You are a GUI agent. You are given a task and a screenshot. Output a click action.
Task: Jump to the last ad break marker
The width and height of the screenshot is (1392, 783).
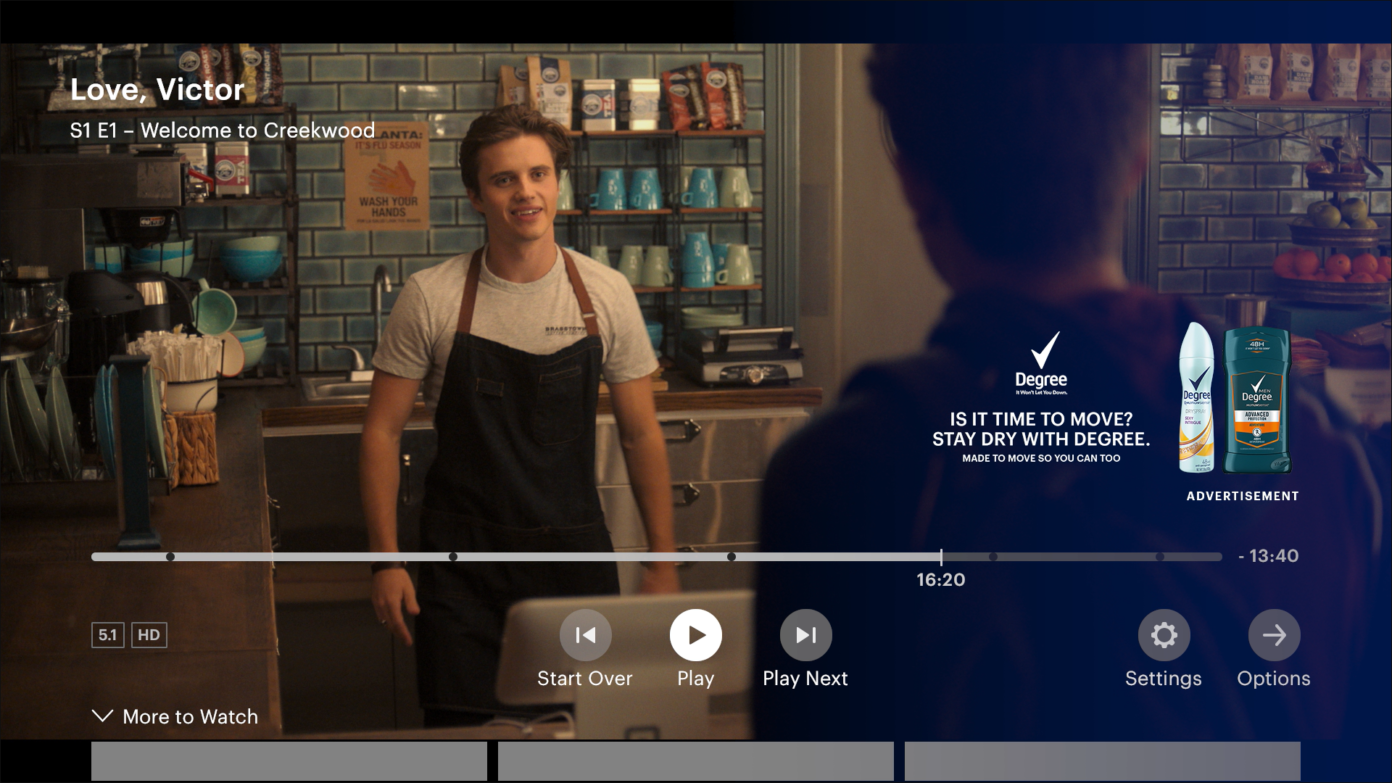(x=1159, y=557)
